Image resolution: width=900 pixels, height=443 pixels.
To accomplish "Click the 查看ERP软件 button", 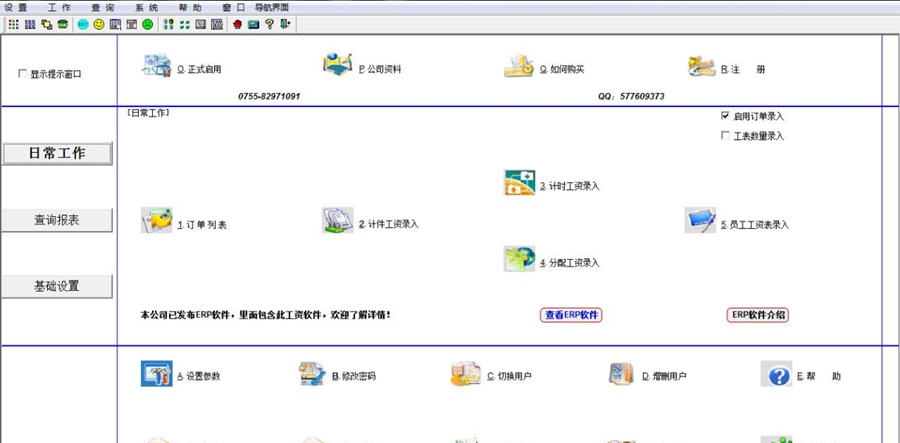I will (x=571, y=315).
